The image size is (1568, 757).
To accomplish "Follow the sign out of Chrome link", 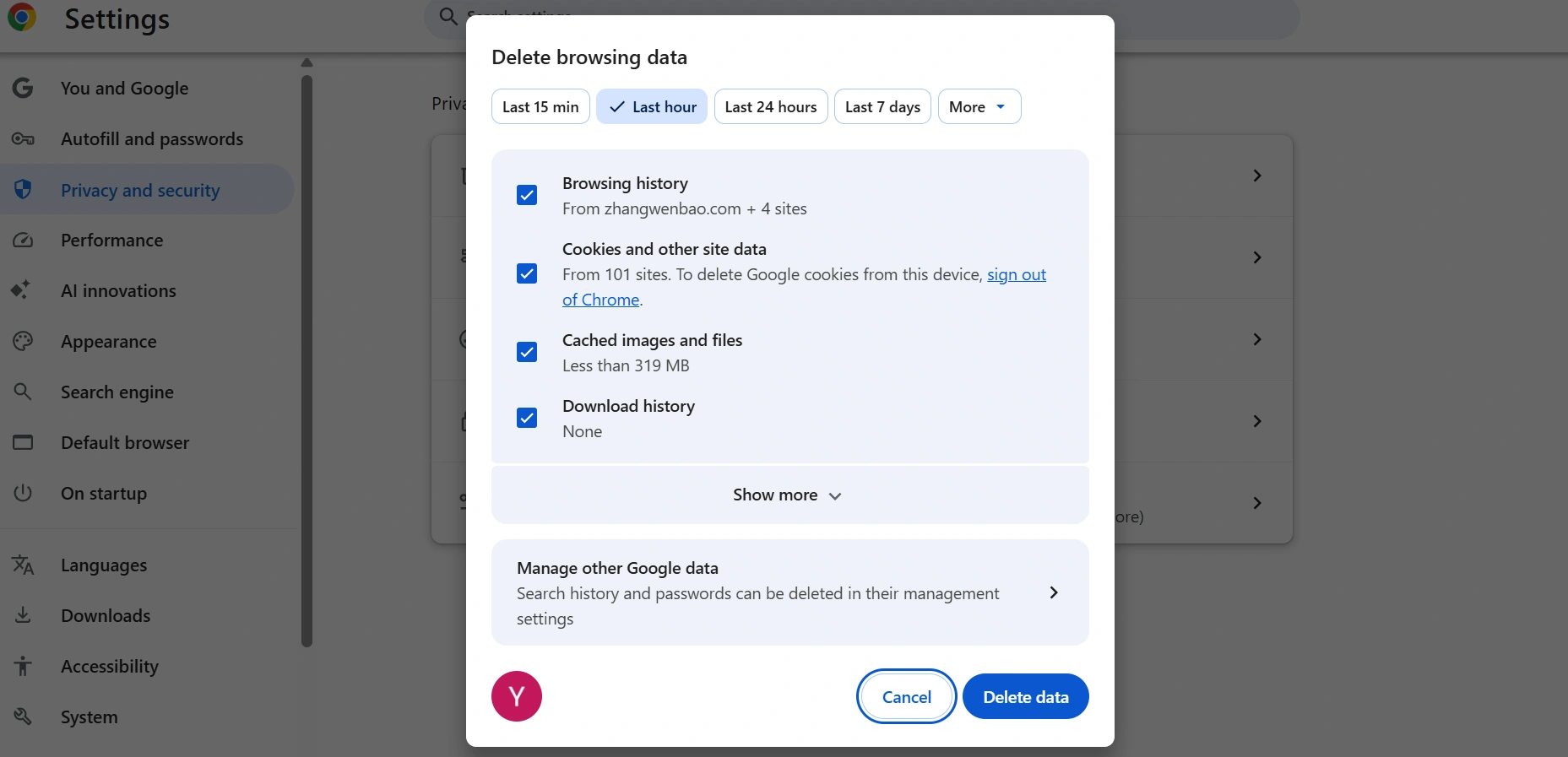I will pyautogui.click(x=1017, y=274).
